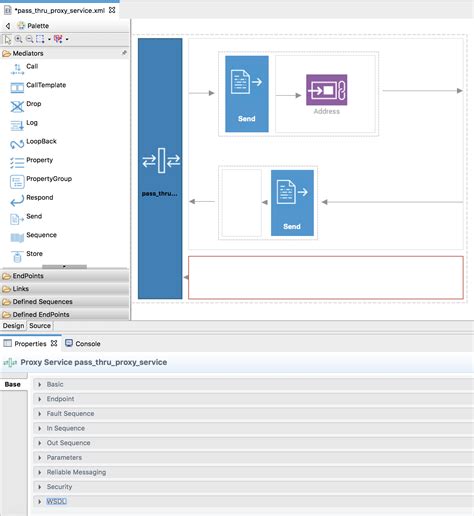Select the pass_thru proxy service block
The height and width of the screenshot is (516, 474).
[x=160, y=168]
